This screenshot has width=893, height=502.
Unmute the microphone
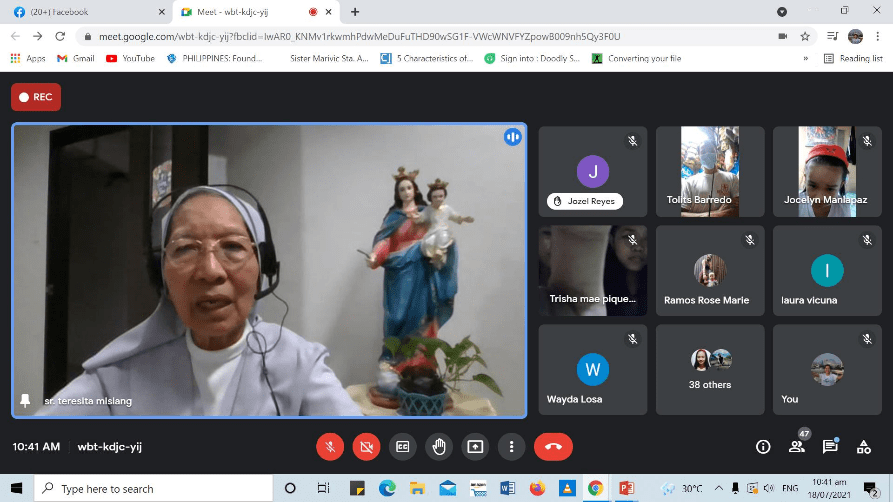pos(330,447)
